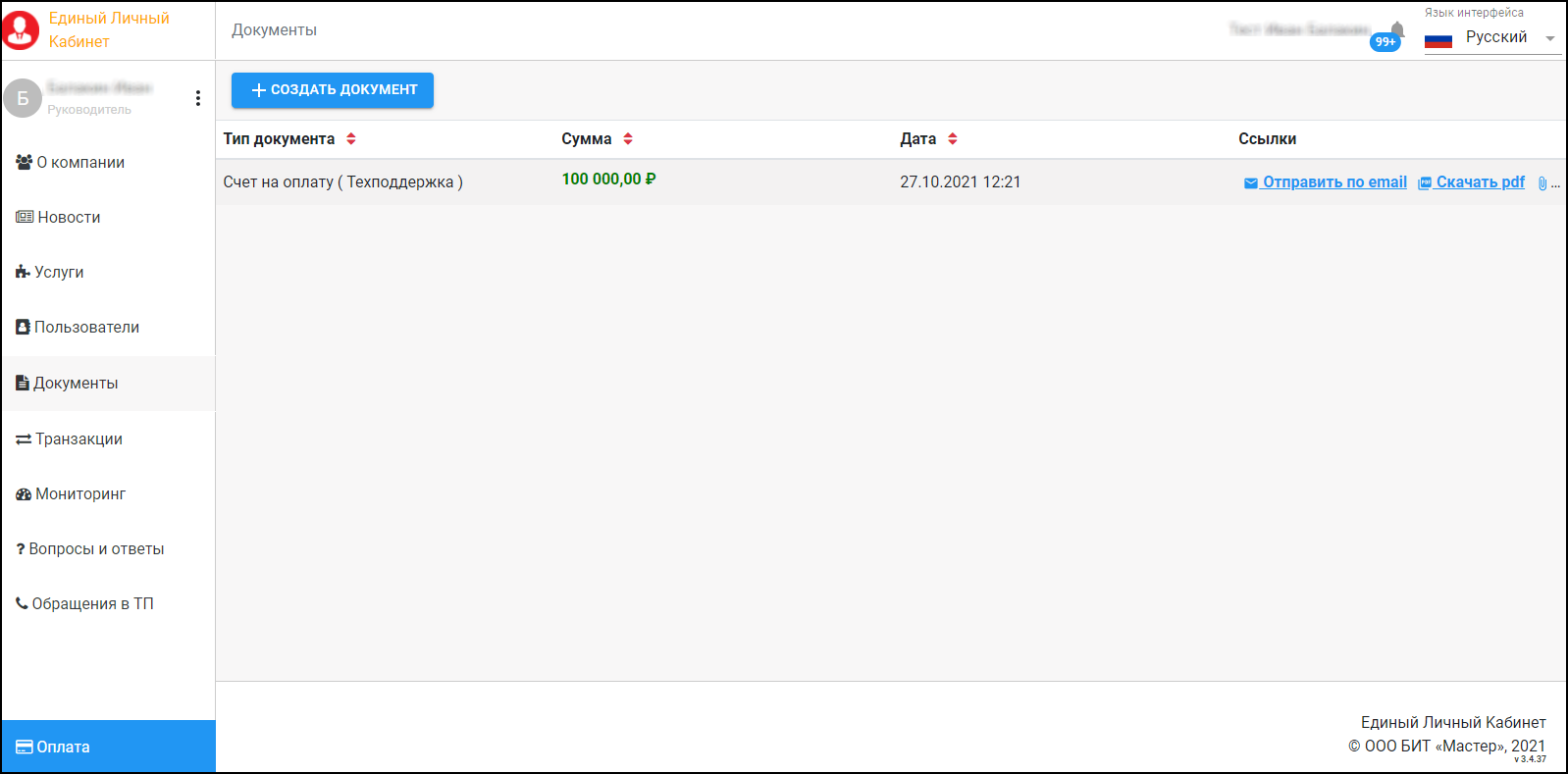Viewport: 1568px width, 774px height.
Task: Open Мониторинг in the sidebar
Action: [x=71, y=494]
